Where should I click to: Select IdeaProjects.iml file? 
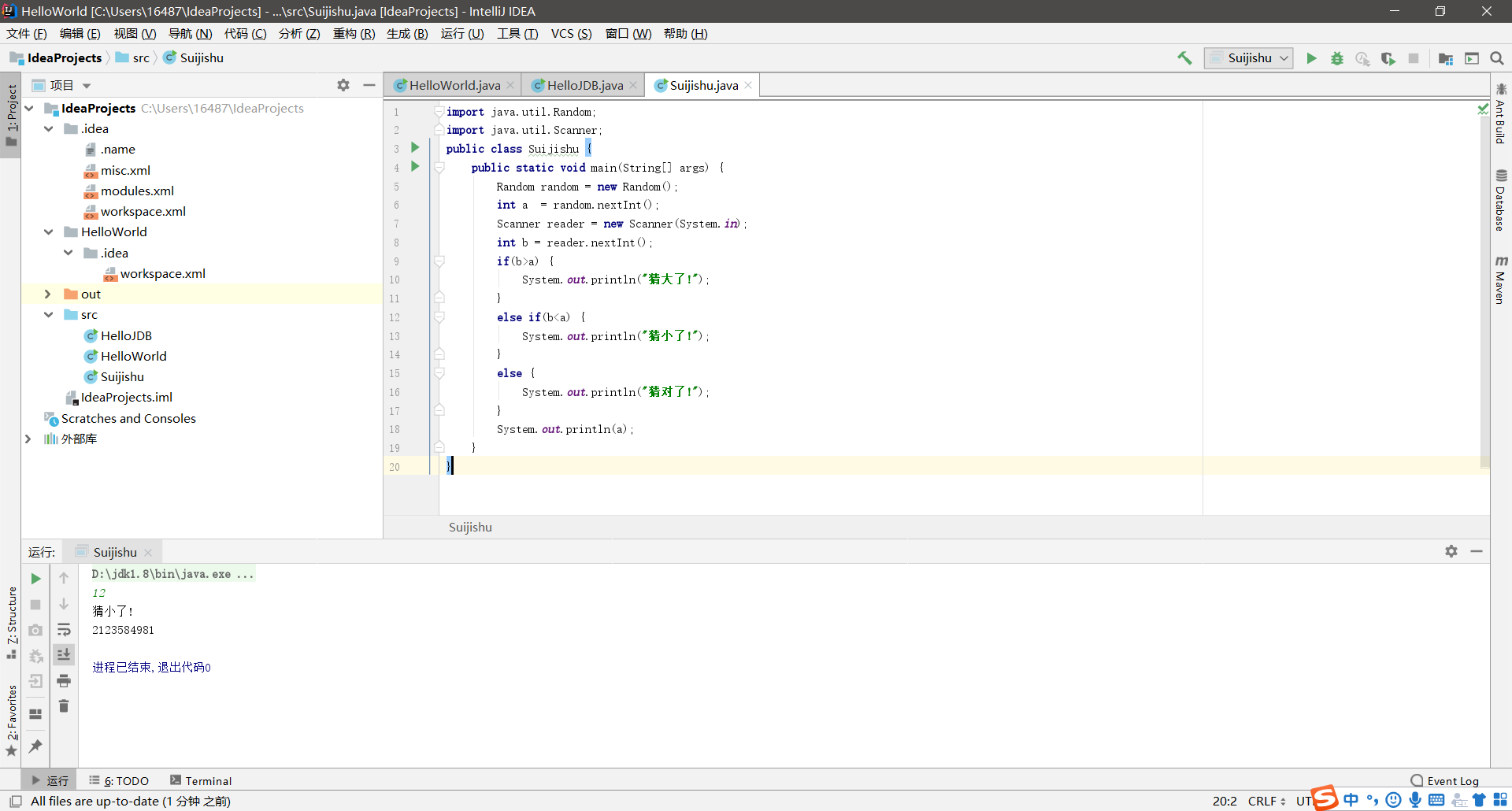coord(119,397)
